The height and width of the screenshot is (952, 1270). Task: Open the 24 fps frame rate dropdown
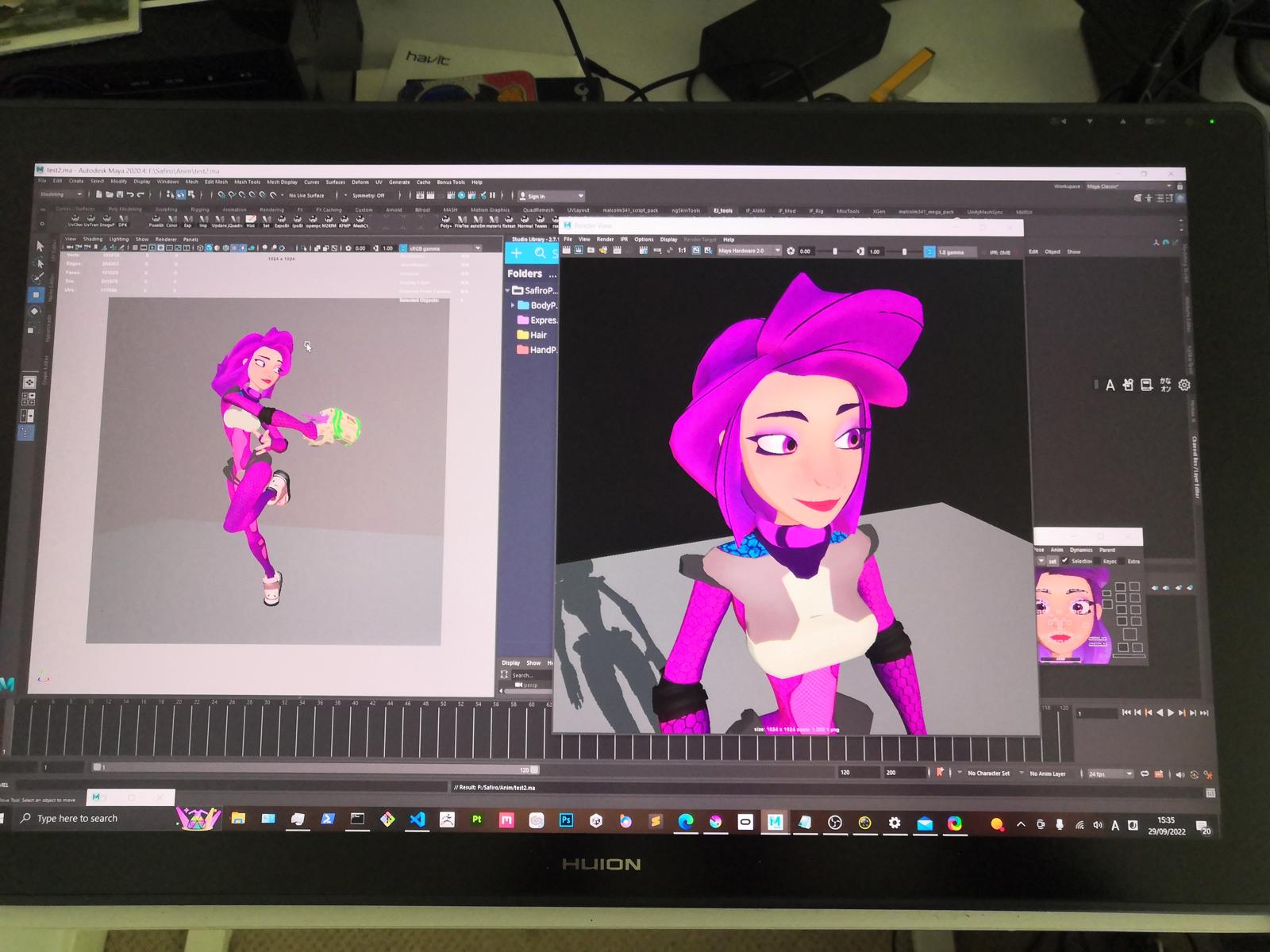pos(1110,773)
